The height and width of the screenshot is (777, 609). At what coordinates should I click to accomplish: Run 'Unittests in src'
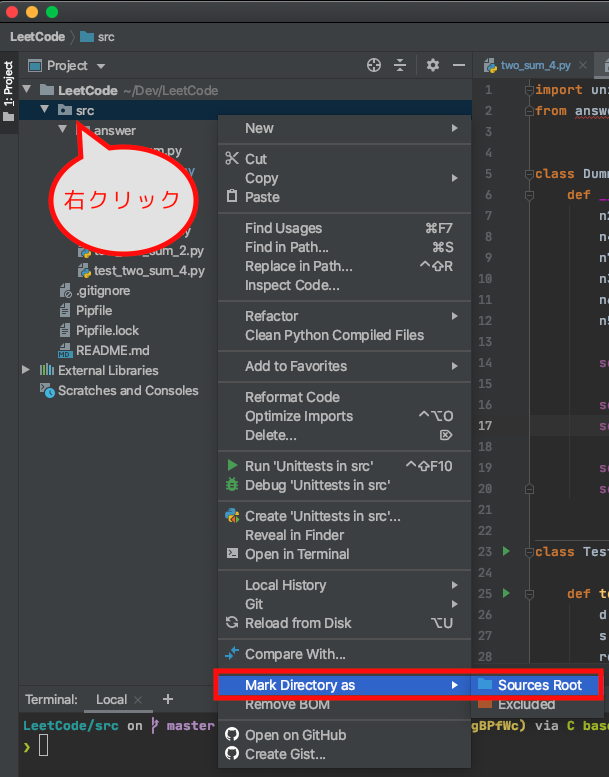pos(344,466)
